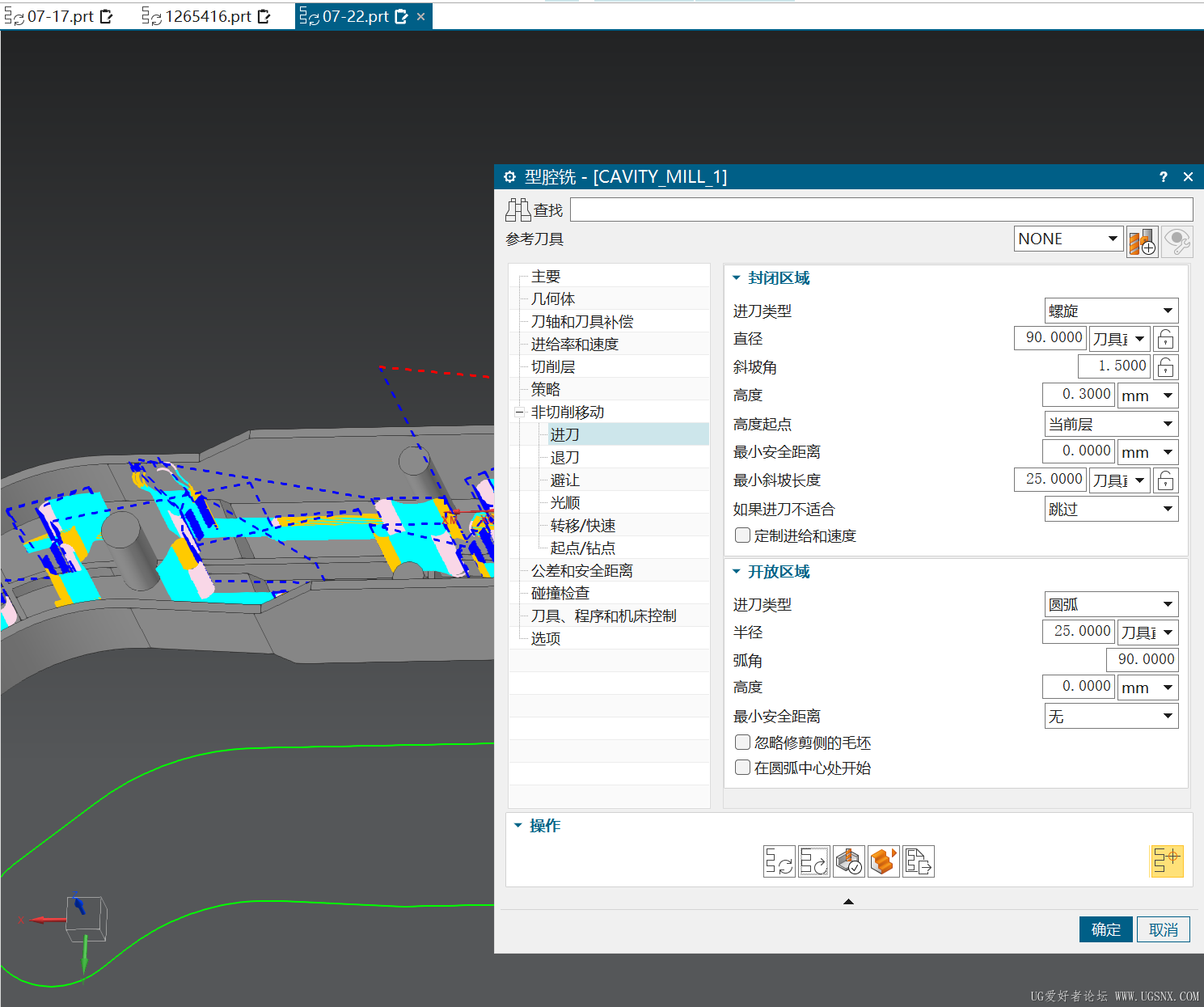Click the popout icon on 1265416.prt tab
The height and width of the screenshot is (1007, 1204).
[264, 16]
